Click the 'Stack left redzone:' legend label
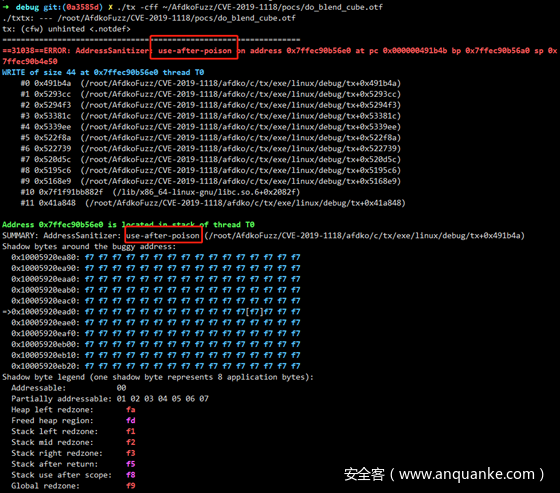The image size is (560, 493). (x=54, y=432)
